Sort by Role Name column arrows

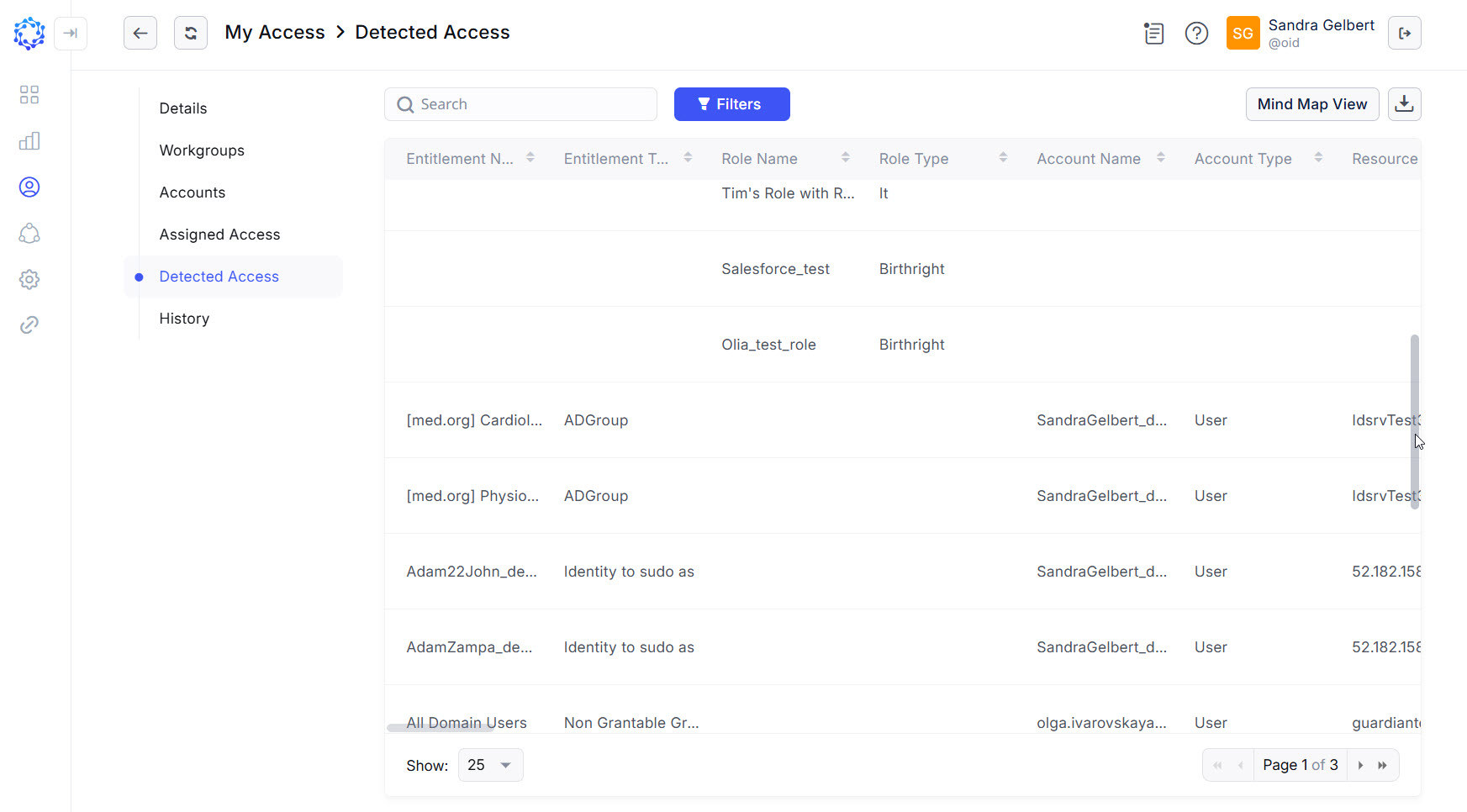(x=846, y=158)
